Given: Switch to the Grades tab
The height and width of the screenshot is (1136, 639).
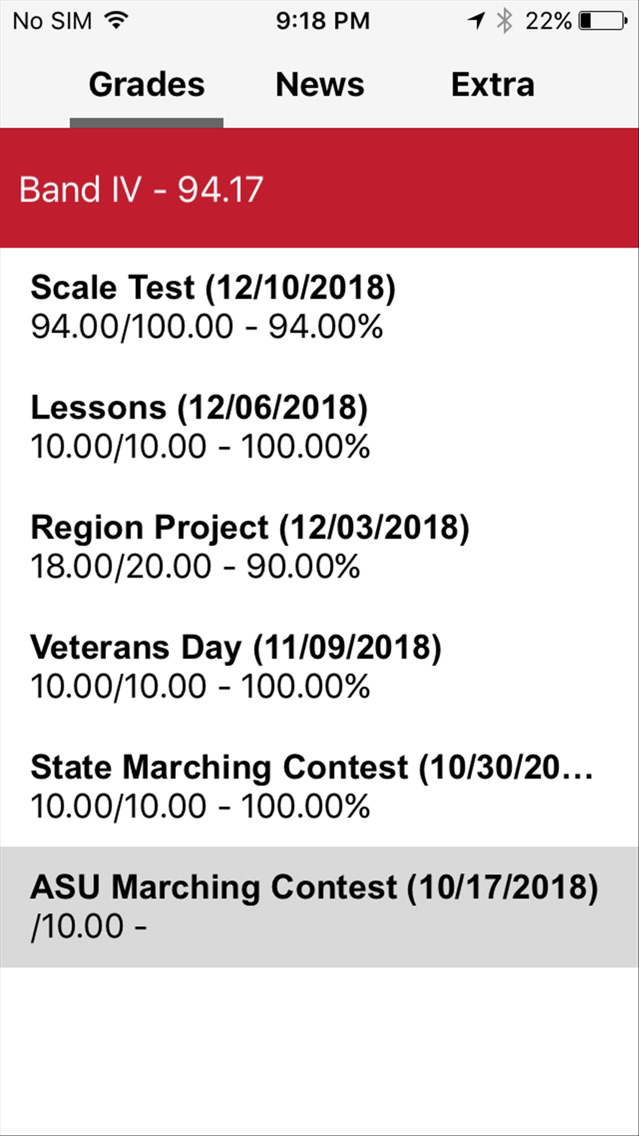Looking at the screenshot, I should pyautogui.click(x=146, y=85).
